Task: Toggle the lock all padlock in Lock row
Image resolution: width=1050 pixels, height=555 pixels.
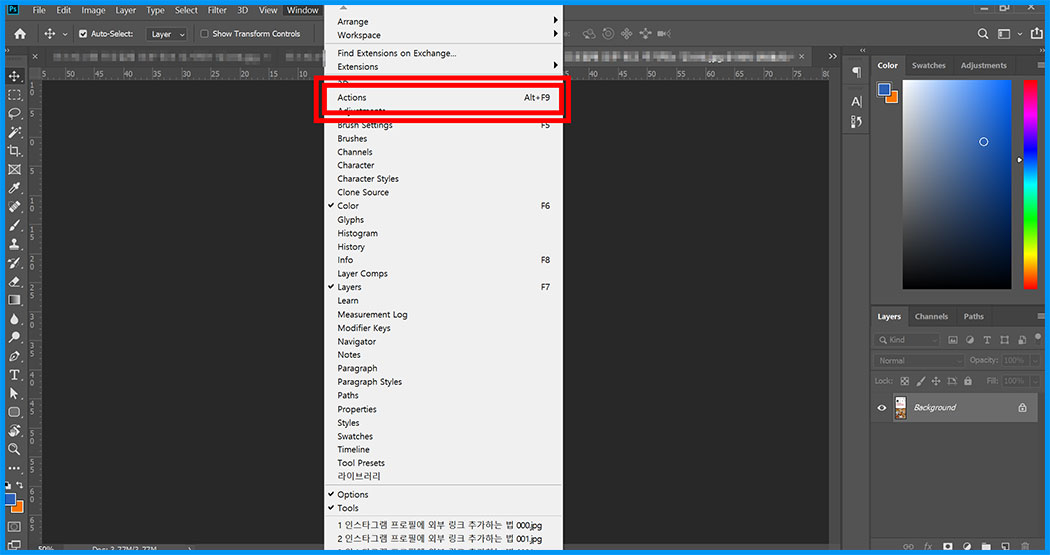Action: [x=968, y=381]
